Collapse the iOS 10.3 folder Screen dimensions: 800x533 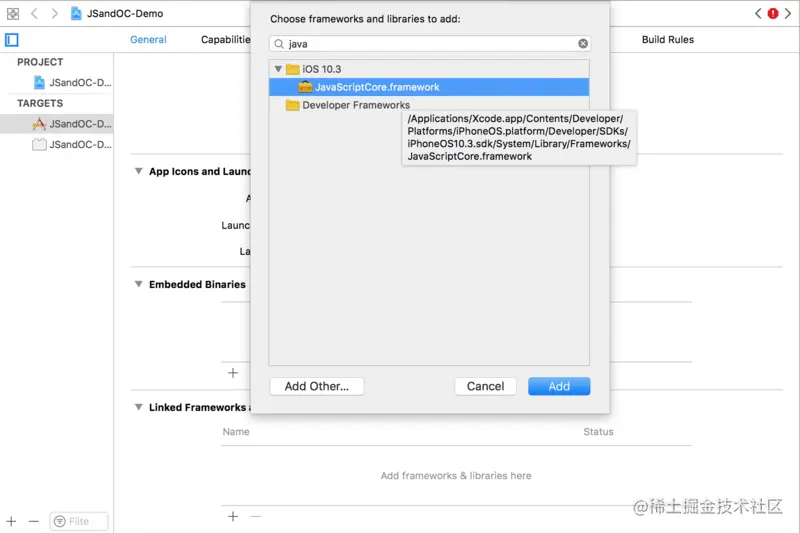(x=278, y=69)
